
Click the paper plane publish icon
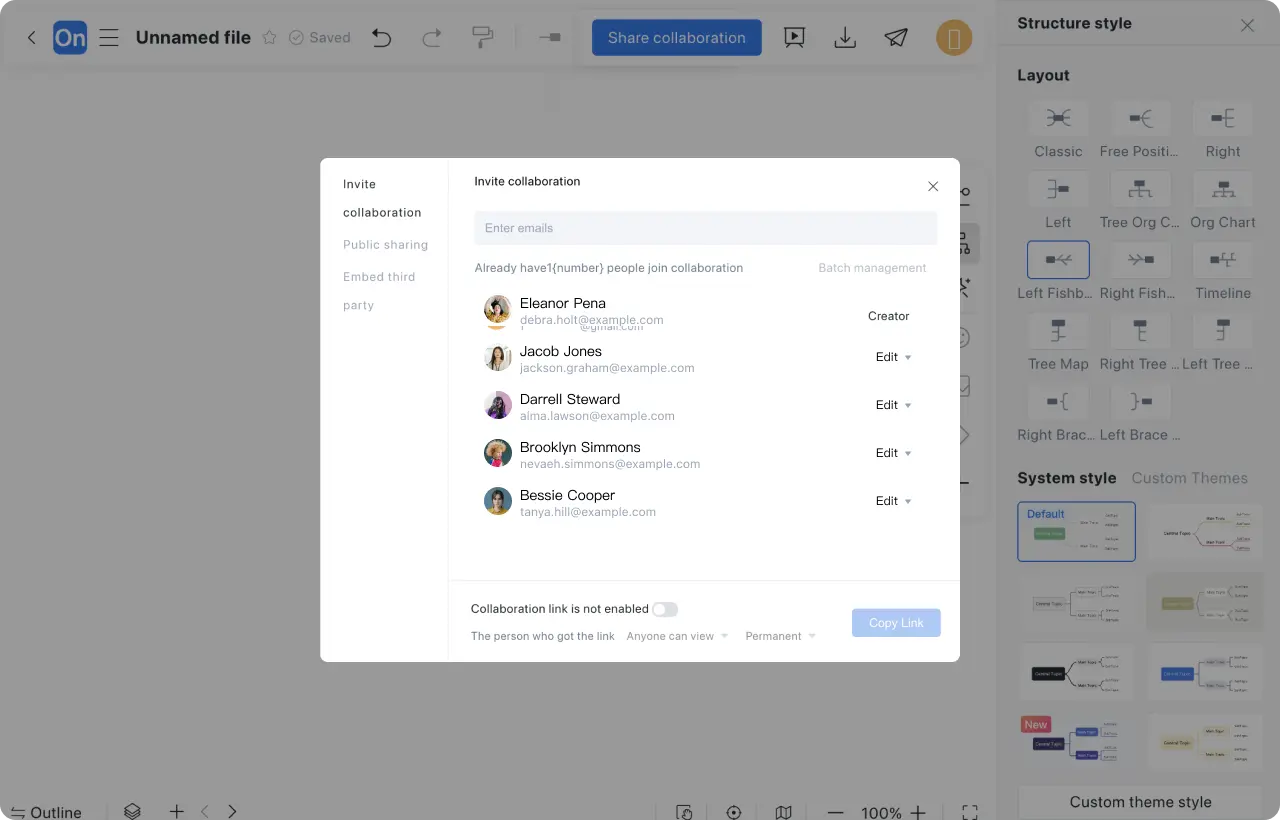896,38
